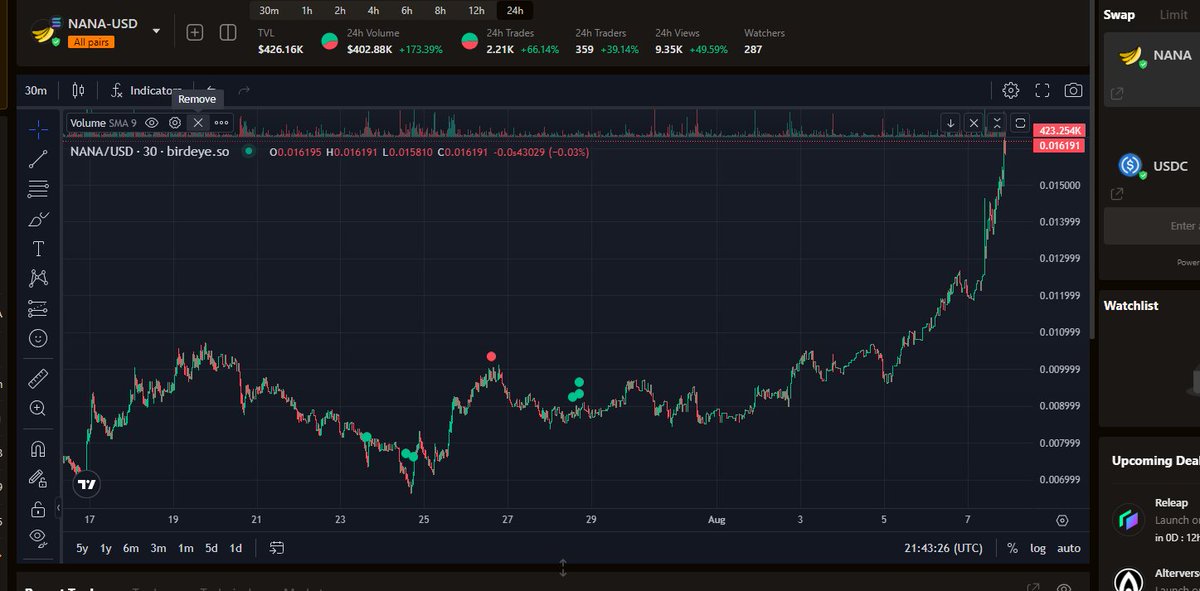Expand the Volume indicator more-options menu
The image size is (1200, 591).
[221, 122]
